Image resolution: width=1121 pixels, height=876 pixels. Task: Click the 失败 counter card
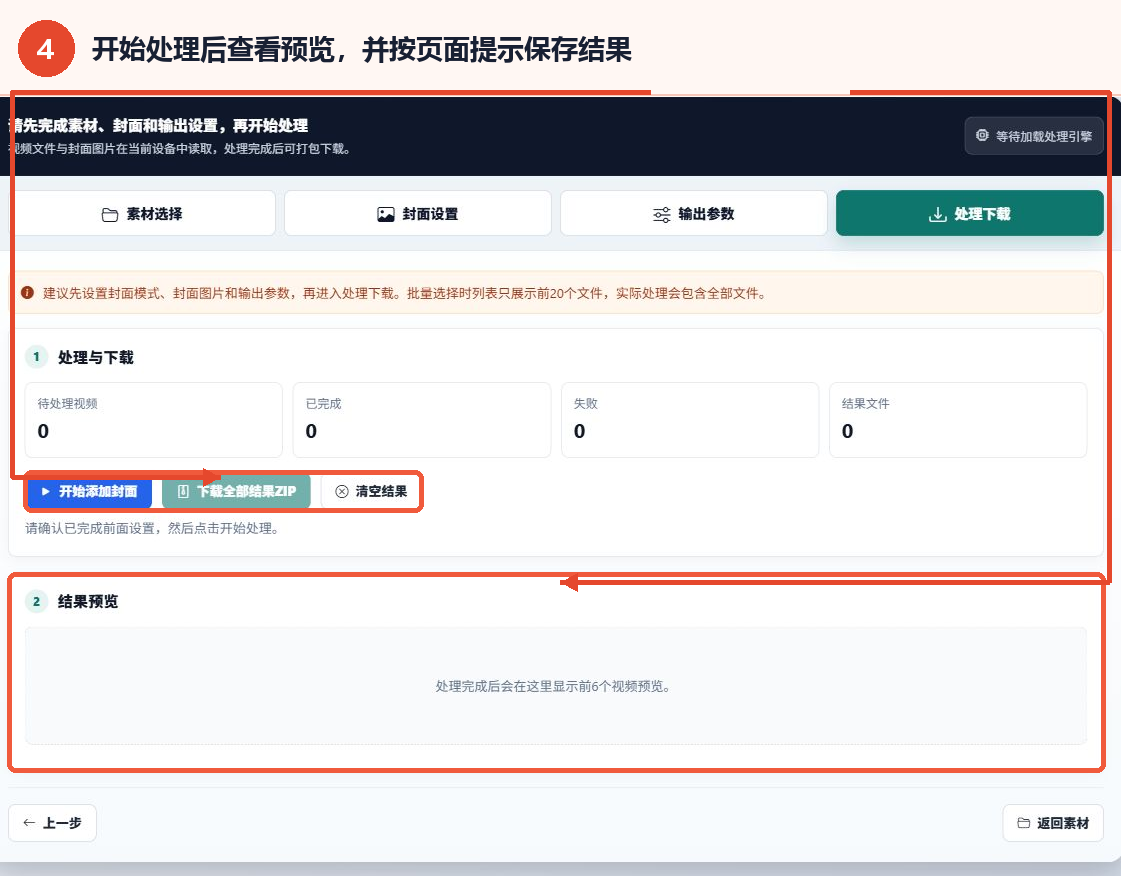tap(690, 420)
